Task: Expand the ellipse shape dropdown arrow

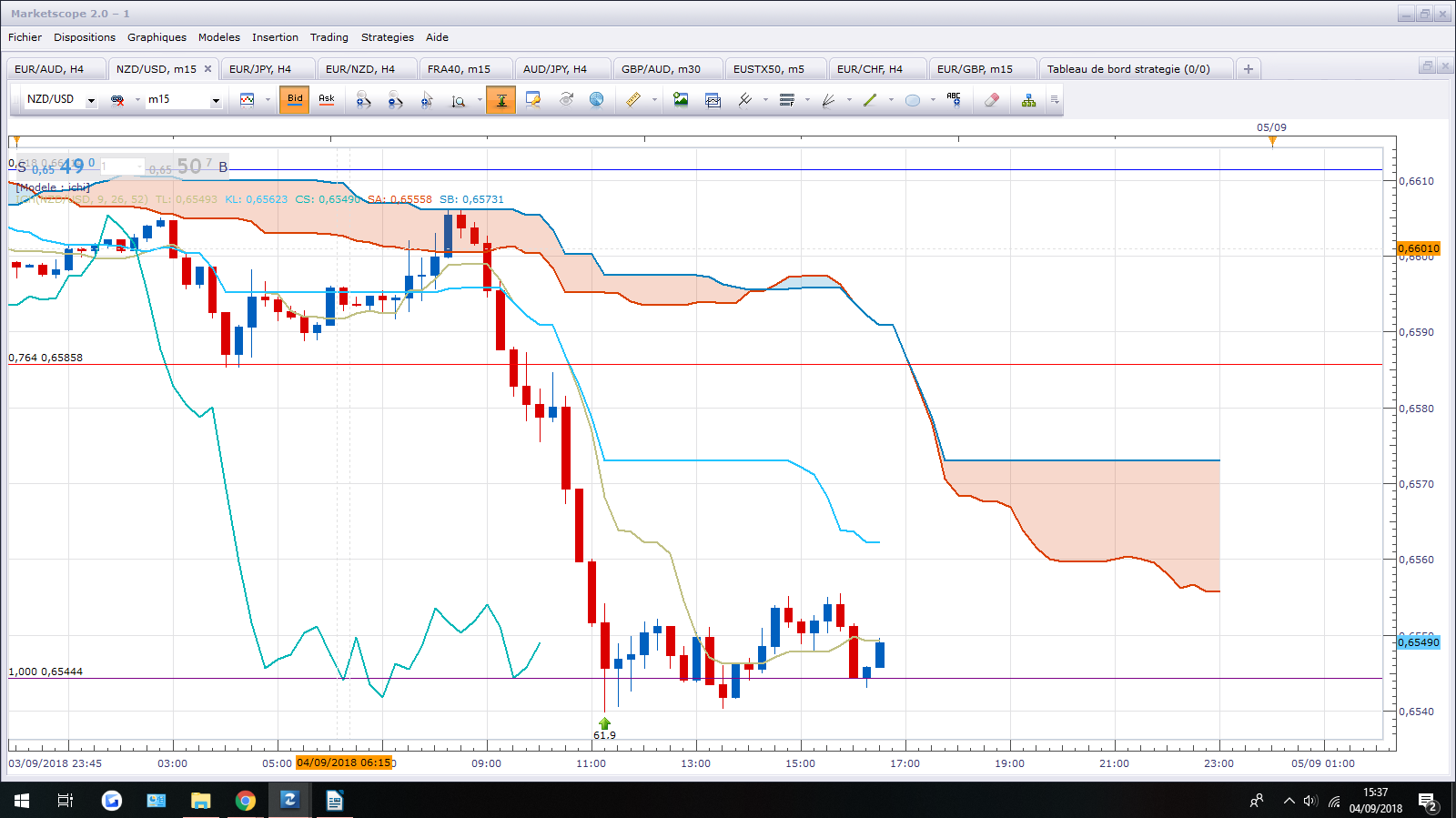Action: point(933,100)
